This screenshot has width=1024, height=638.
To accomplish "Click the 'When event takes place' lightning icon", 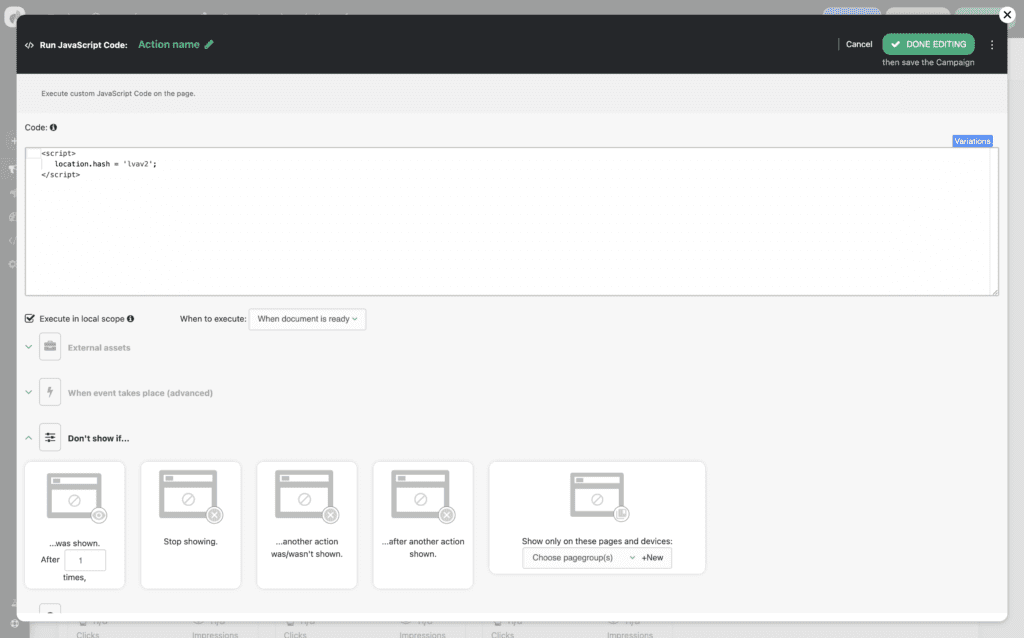I will tap(50, 392).
